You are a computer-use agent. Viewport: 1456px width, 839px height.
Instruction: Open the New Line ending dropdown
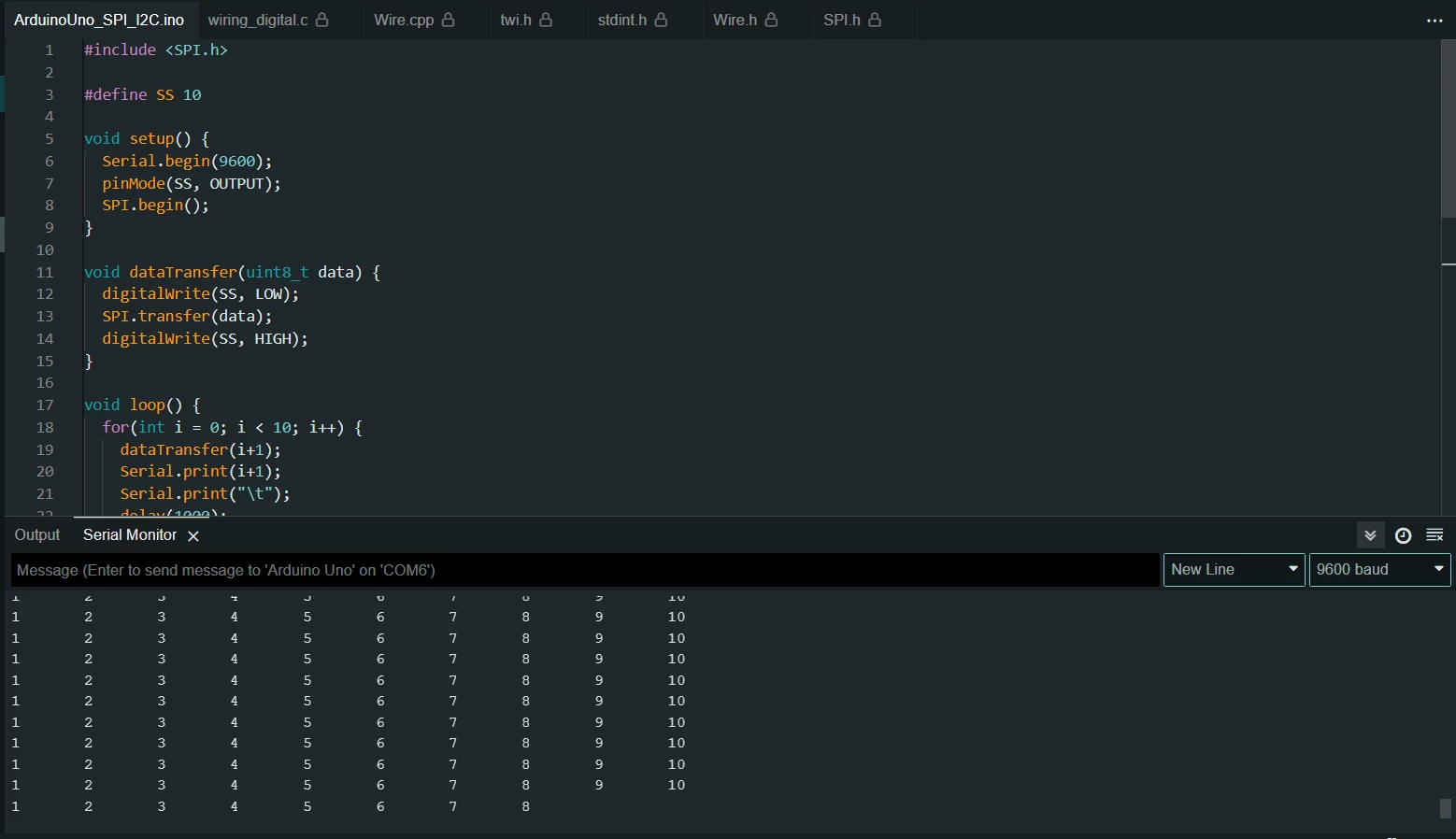coord(1234,570)
